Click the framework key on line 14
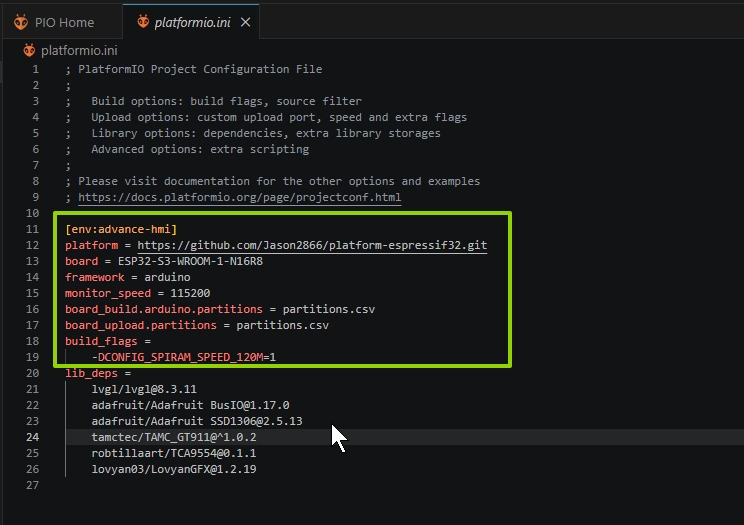The width and height of the screenshot is (744, 525). click(x=95, y=277)
